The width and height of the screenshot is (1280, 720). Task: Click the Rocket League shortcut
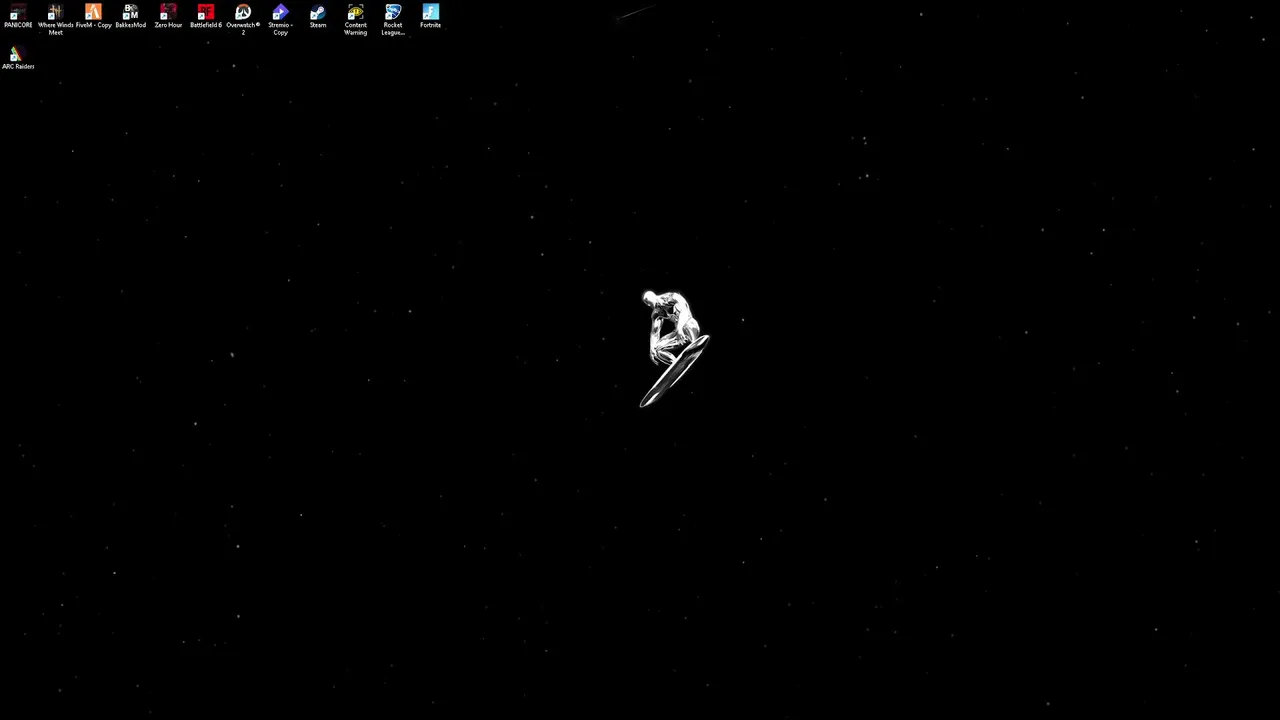[393, 19]
